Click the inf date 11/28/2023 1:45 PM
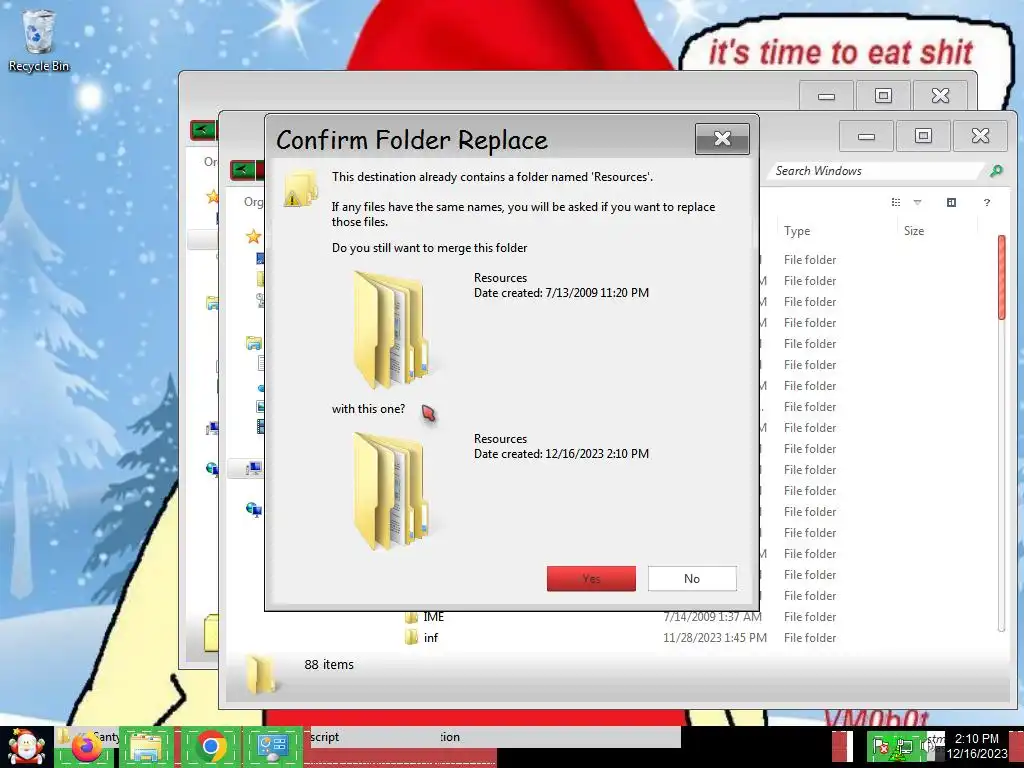This screenshot has height=768, width=1024. pos(714,637)
